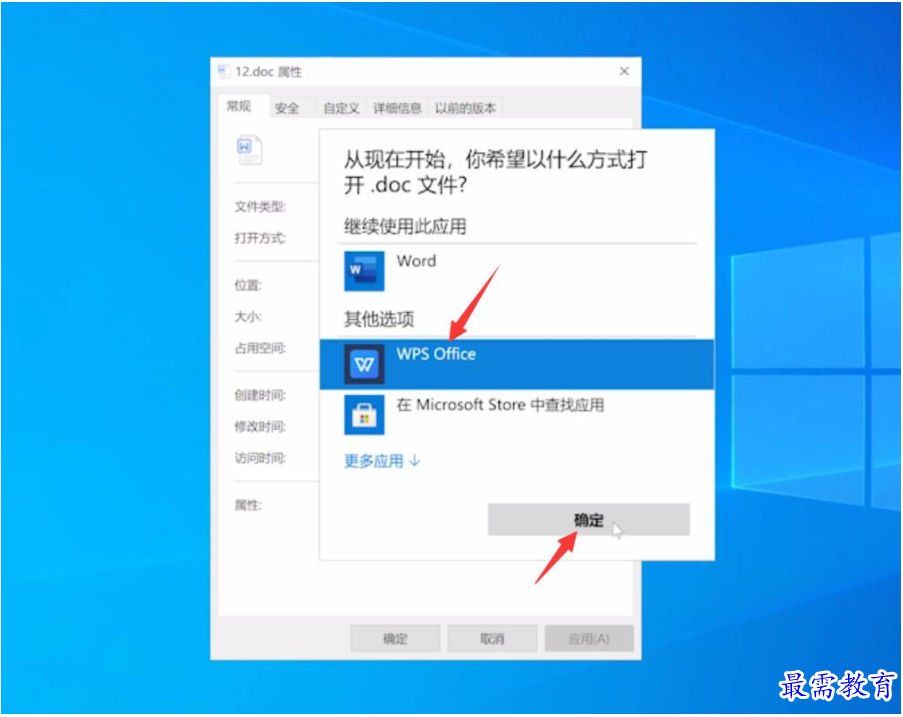Click the 打开方式 label
The width and height of the screenshot is (903, 717).
tap(260, 238)
